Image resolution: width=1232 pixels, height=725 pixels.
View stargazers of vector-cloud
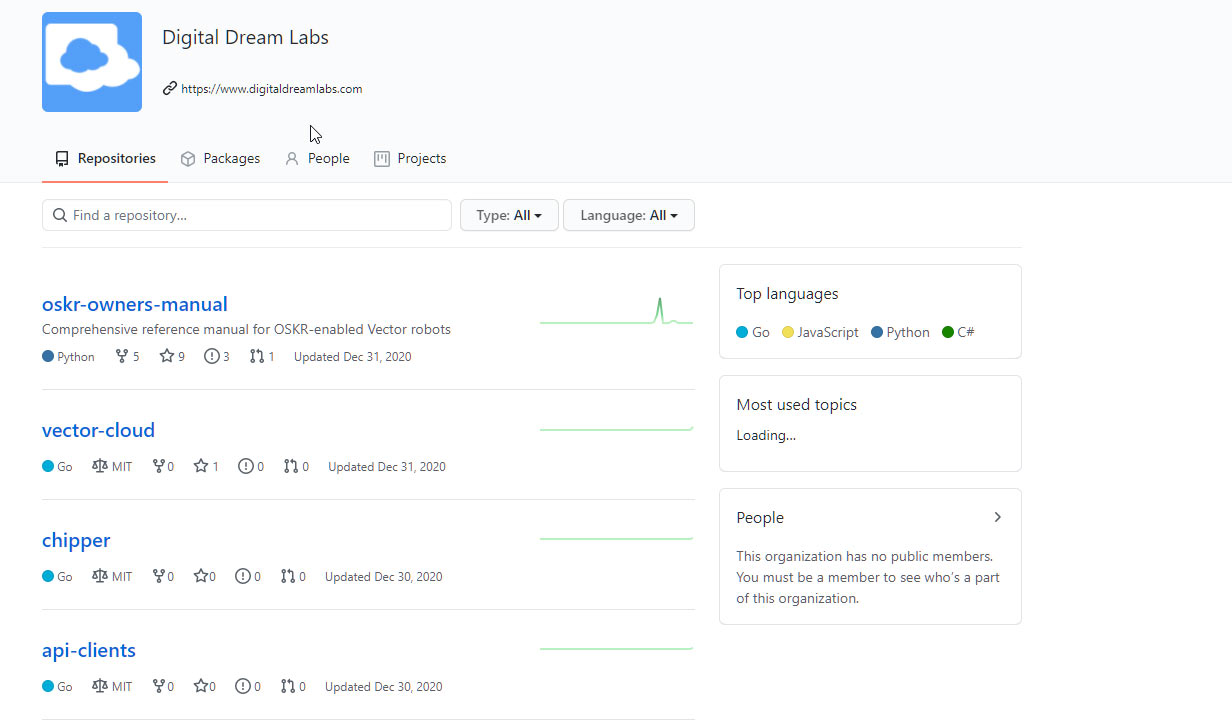point(206,466)
